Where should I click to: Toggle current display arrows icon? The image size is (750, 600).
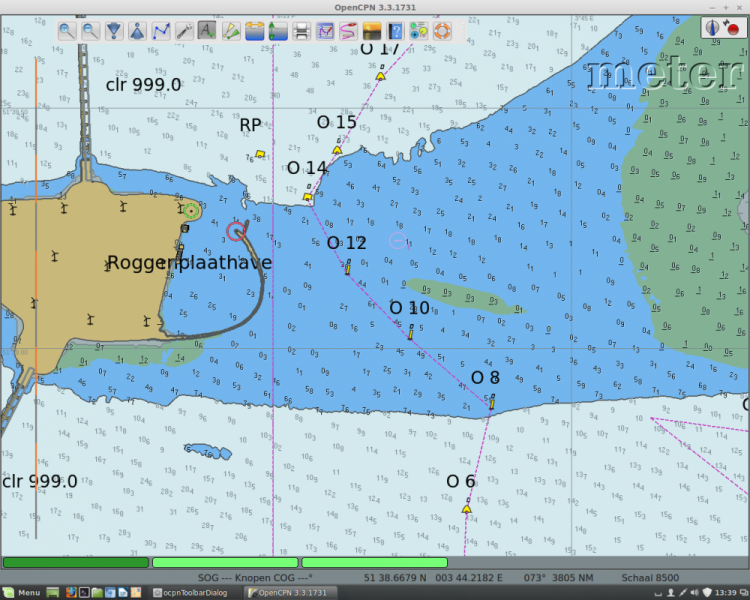[x=278, y=31]
